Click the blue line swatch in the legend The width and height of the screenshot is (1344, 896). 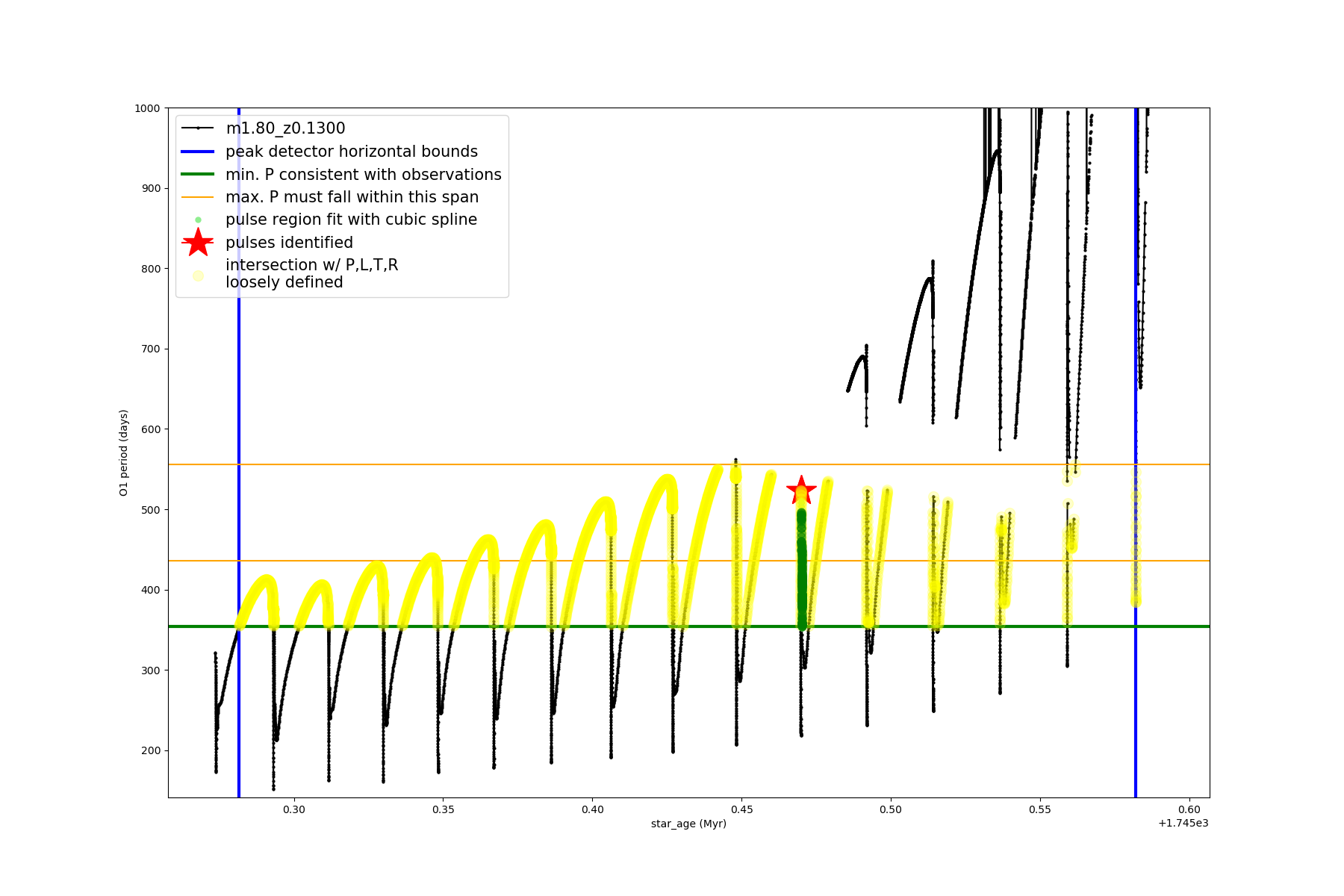[x=198, y=152]
